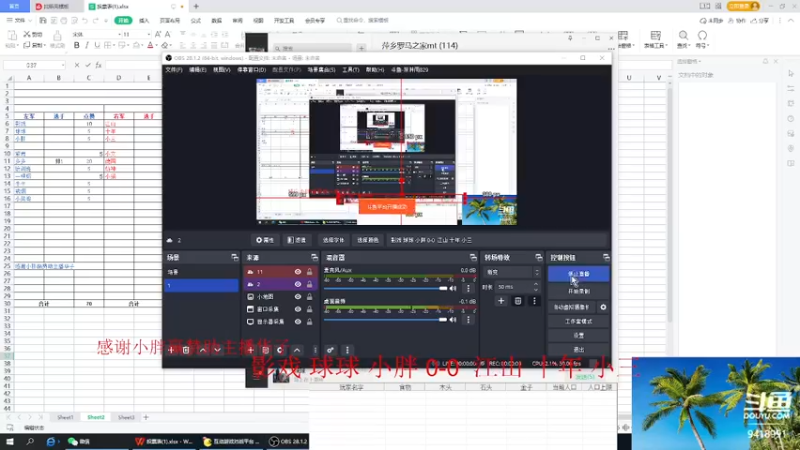800x450 pixels.
Task: Delete the current scene transition
Action: (x=518, y=301)
